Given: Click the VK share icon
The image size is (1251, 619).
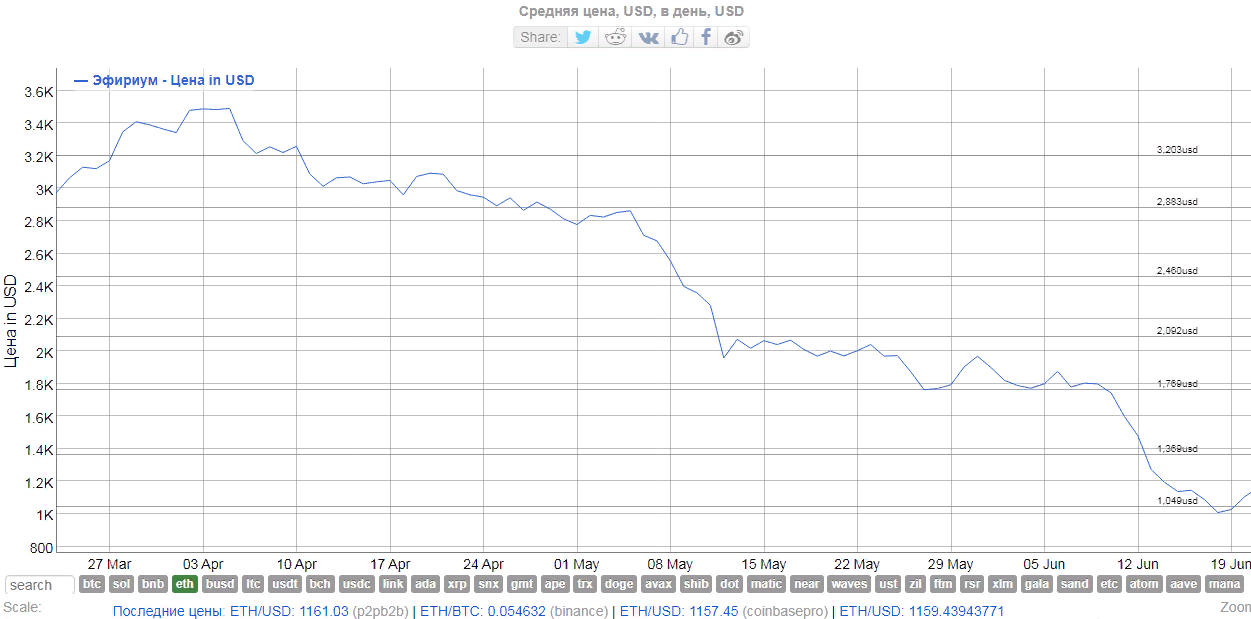Looking at the screenshot, I should click(x=649, y=37).
